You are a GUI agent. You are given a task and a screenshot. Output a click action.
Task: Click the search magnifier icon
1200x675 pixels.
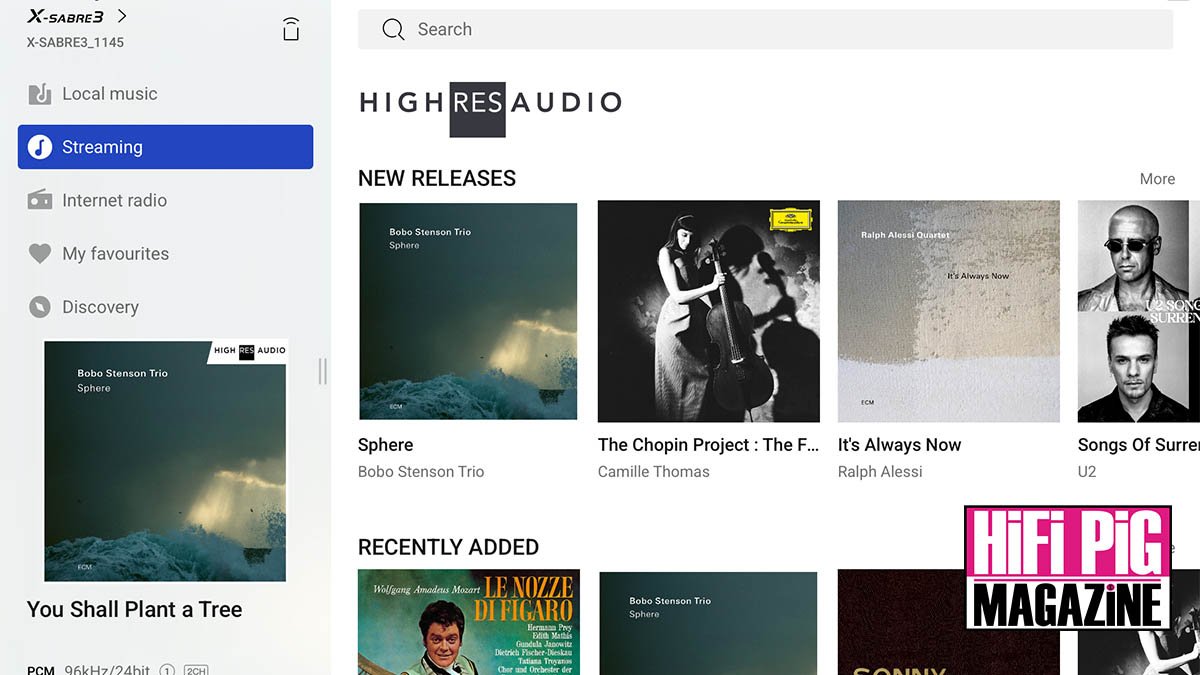[x=393, y=30]
